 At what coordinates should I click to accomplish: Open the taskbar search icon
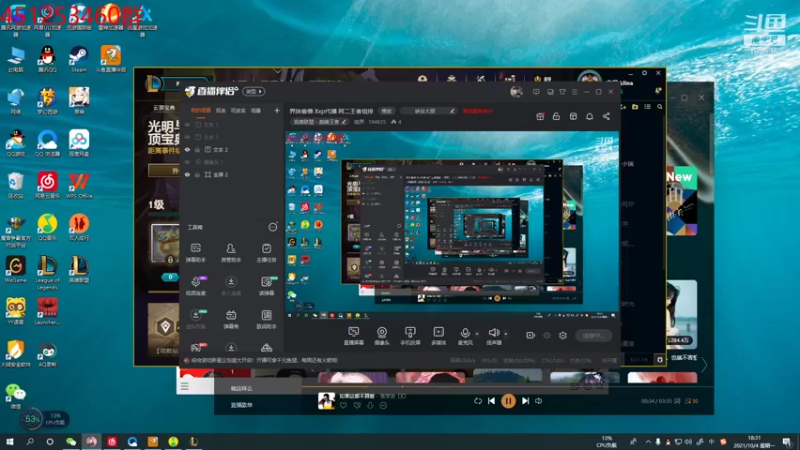click(30, 441)
